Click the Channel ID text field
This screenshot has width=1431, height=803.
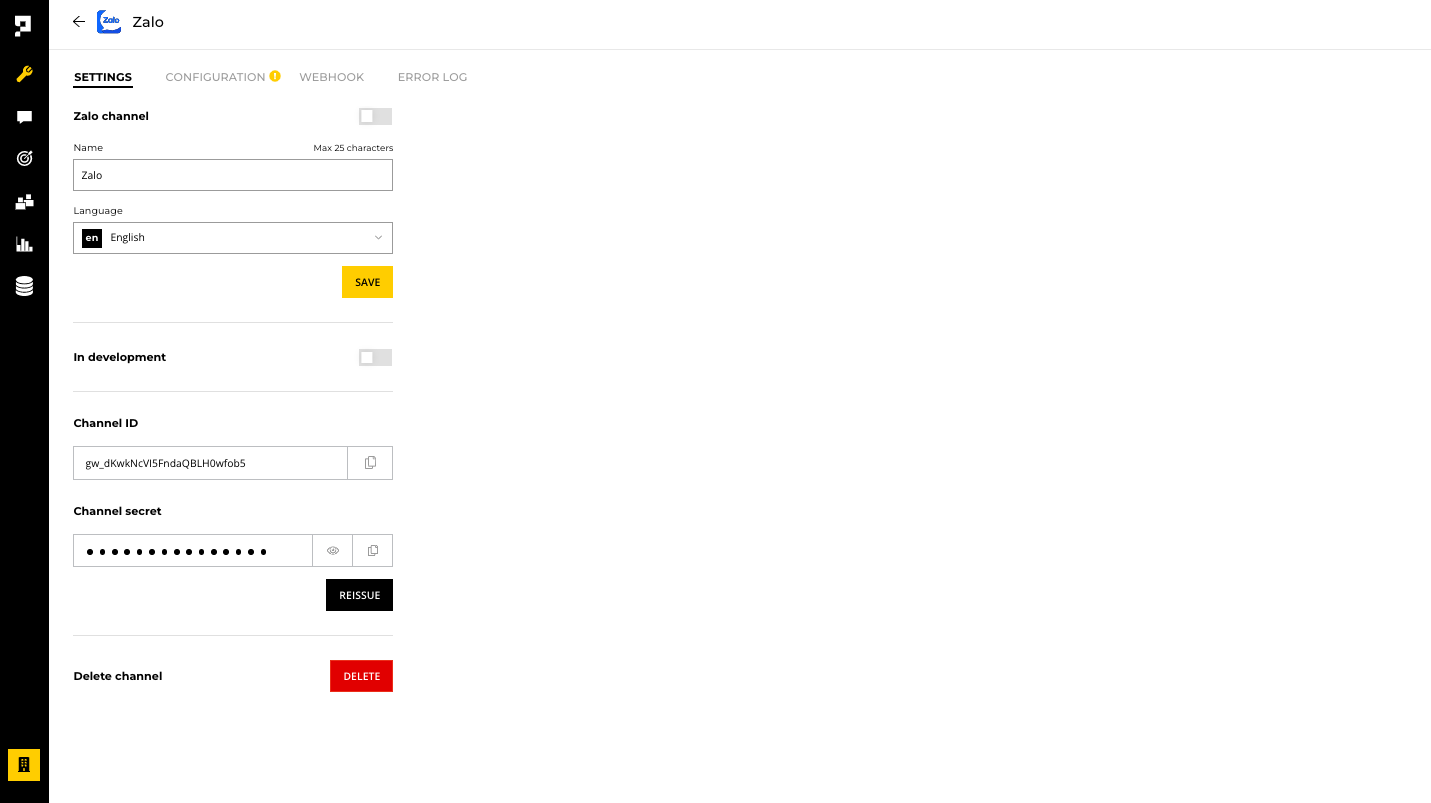[x=210, y=463]
